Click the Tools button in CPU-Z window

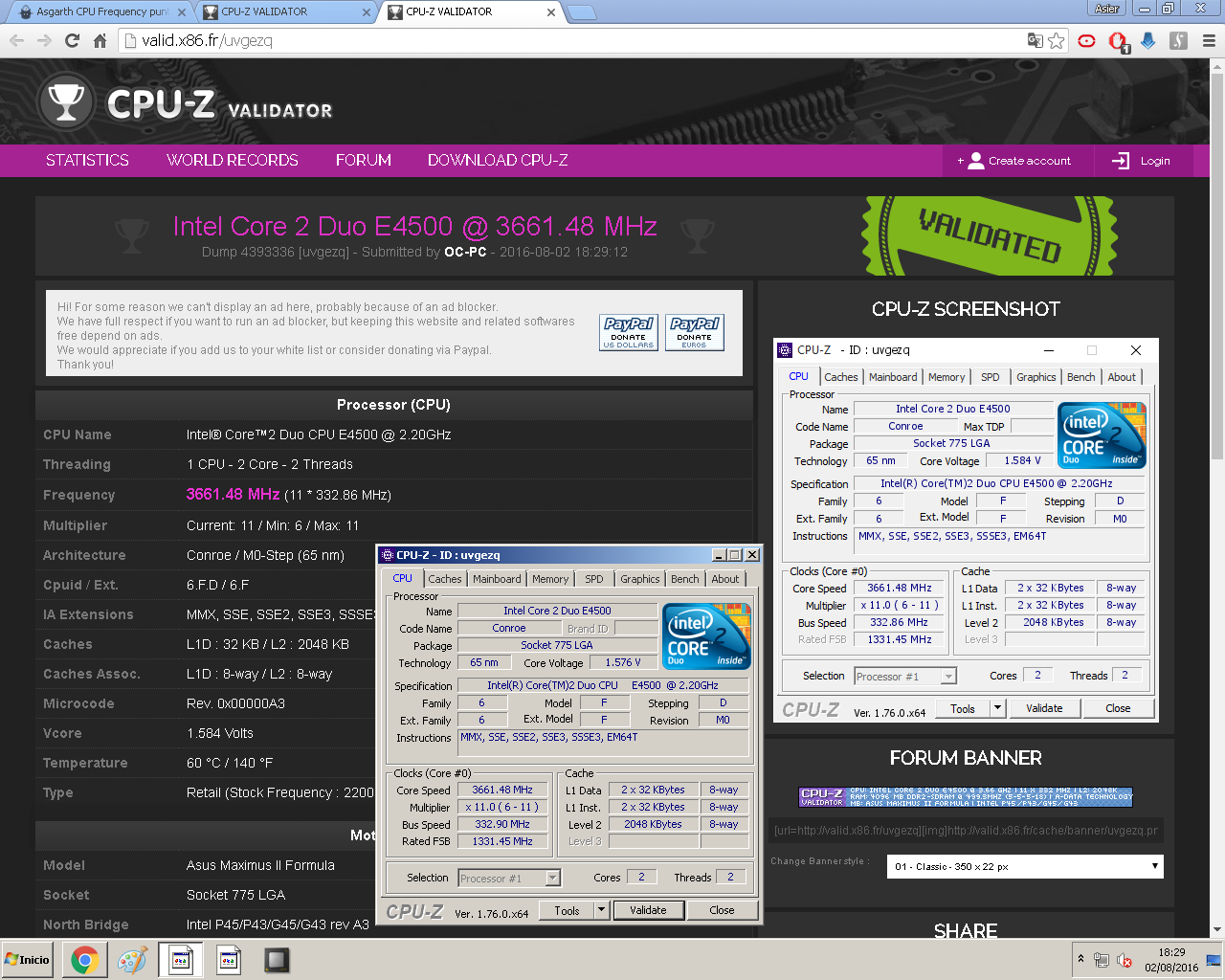pos(567,910)
